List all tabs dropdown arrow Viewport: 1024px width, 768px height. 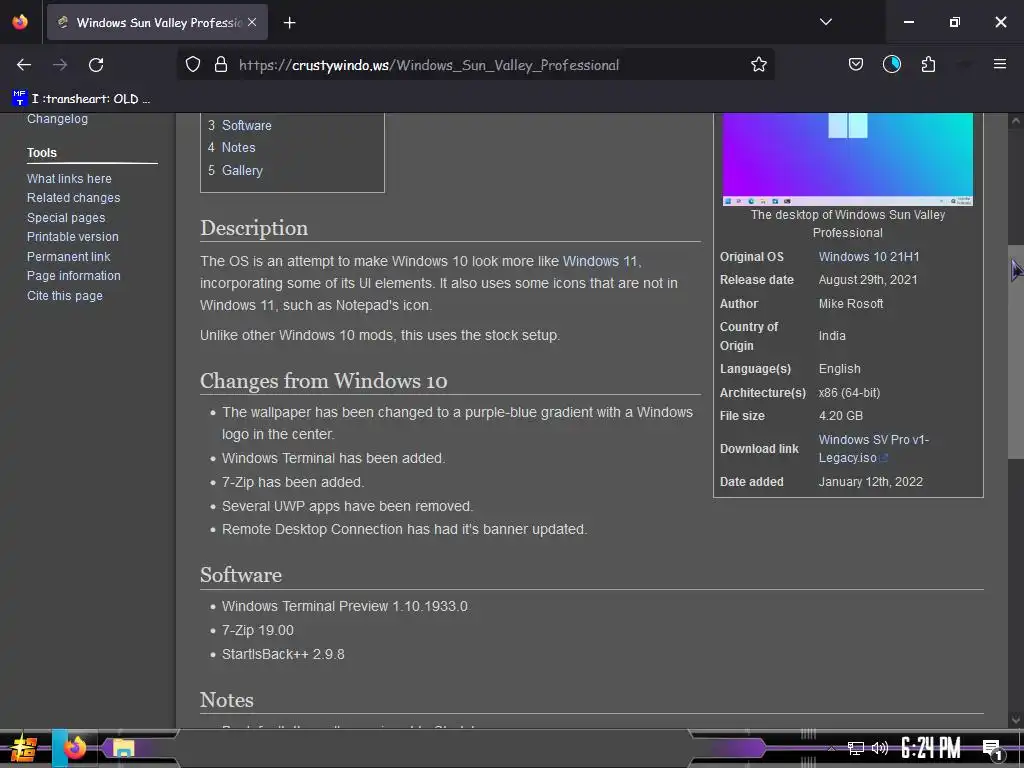825,22
